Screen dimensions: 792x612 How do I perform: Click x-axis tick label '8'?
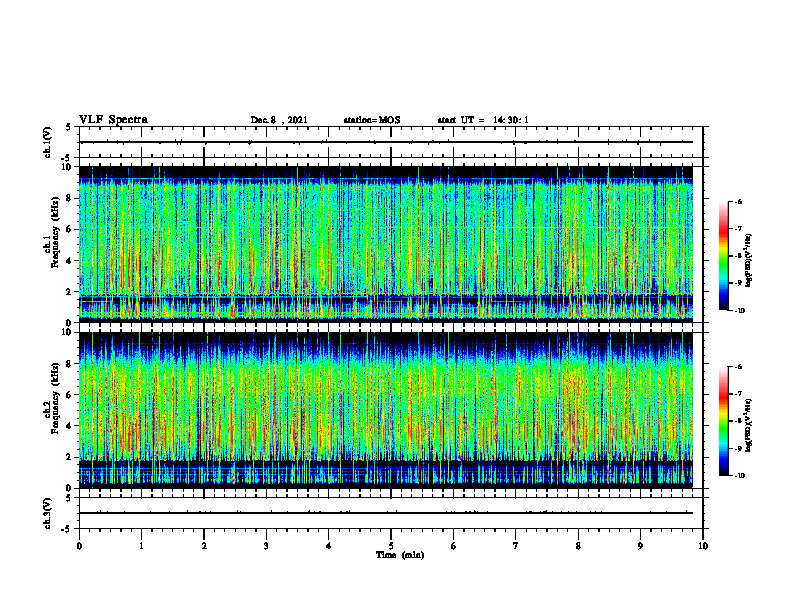click(x=578, y=546)
